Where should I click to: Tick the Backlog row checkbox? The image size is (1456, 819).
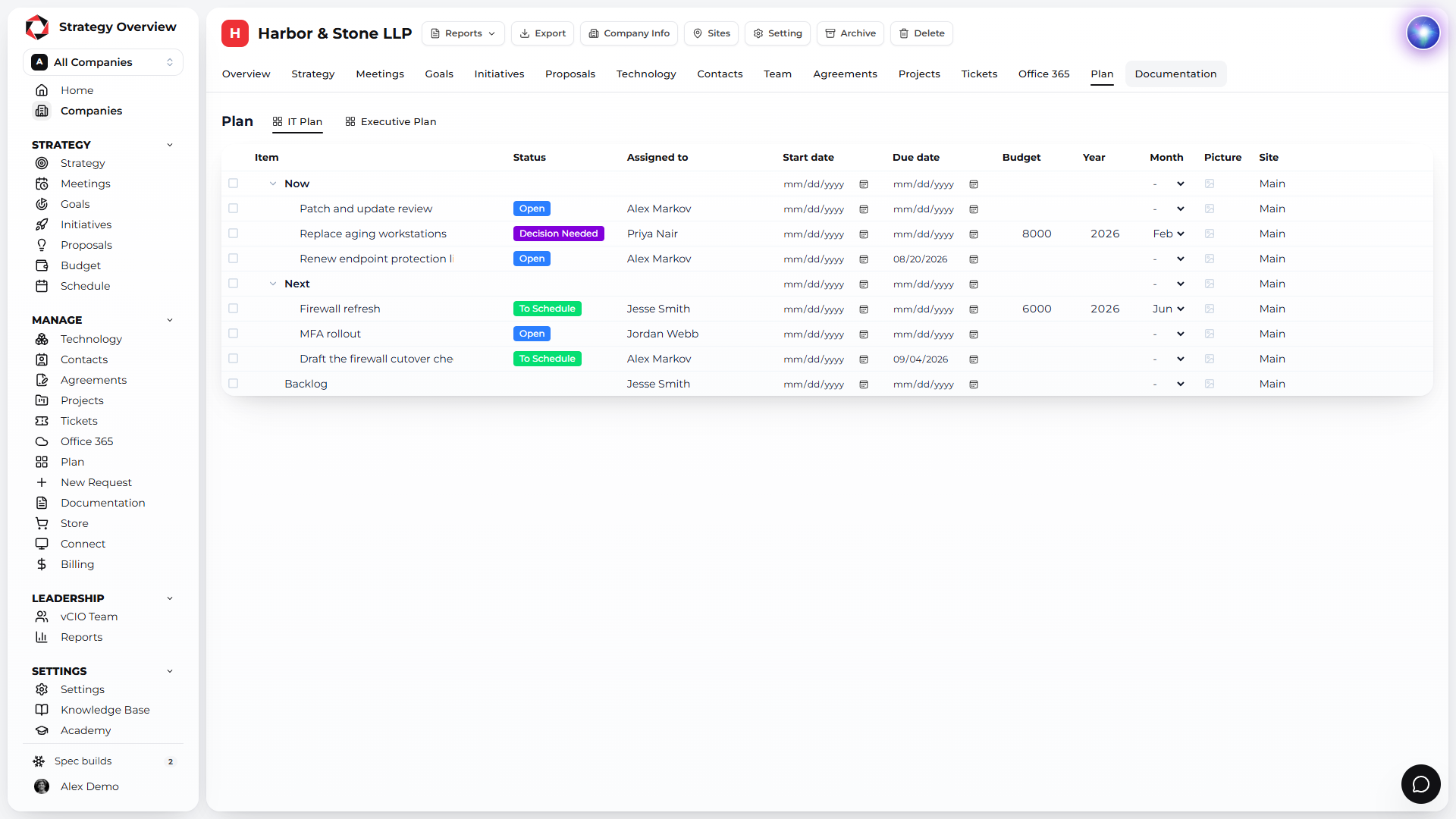pyautogui.click(x=233, y=384)
